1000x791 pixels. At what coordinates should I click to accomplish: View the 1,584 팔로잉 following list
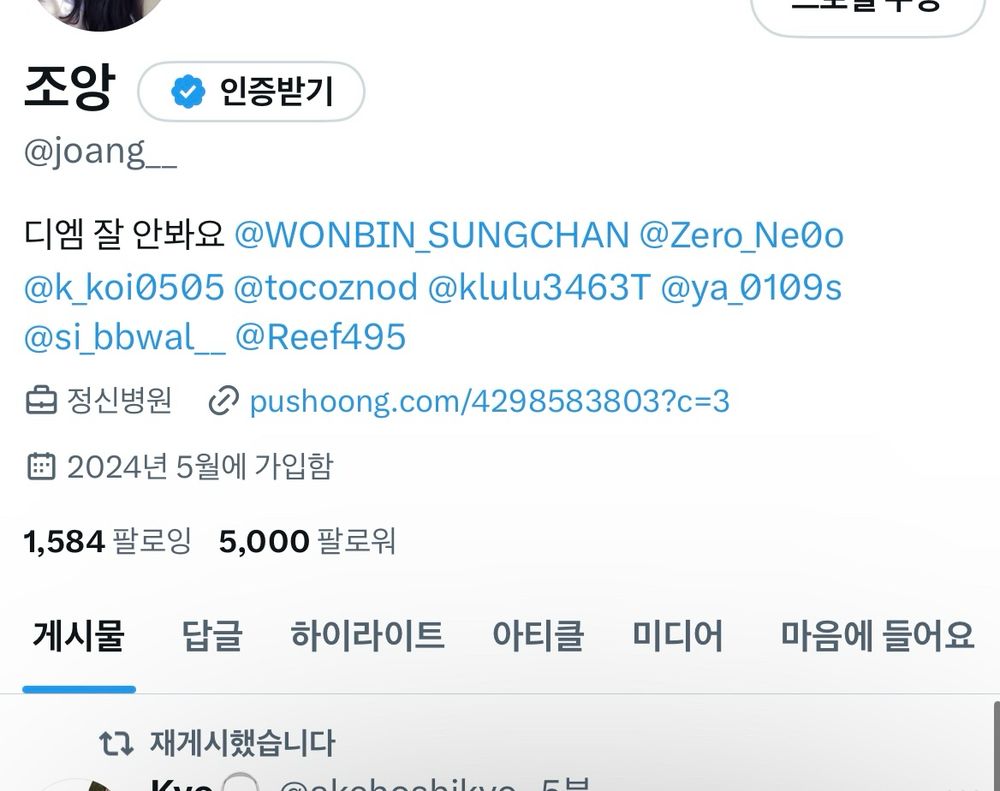(107, 542)
